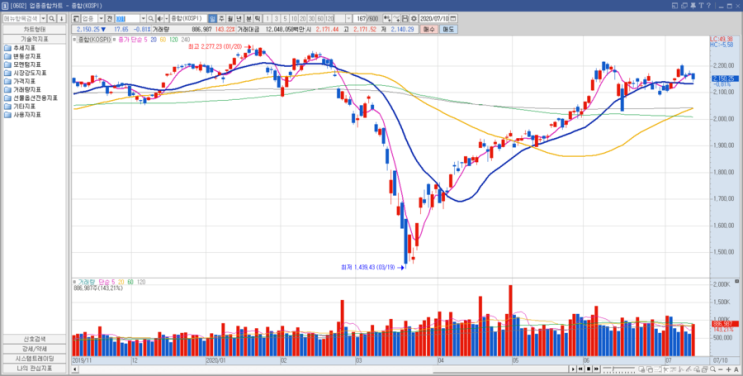Viewport: 743px width, 376px height.
Task: Open the 나의 관심지표 section
Action: [x=34, y=368]
